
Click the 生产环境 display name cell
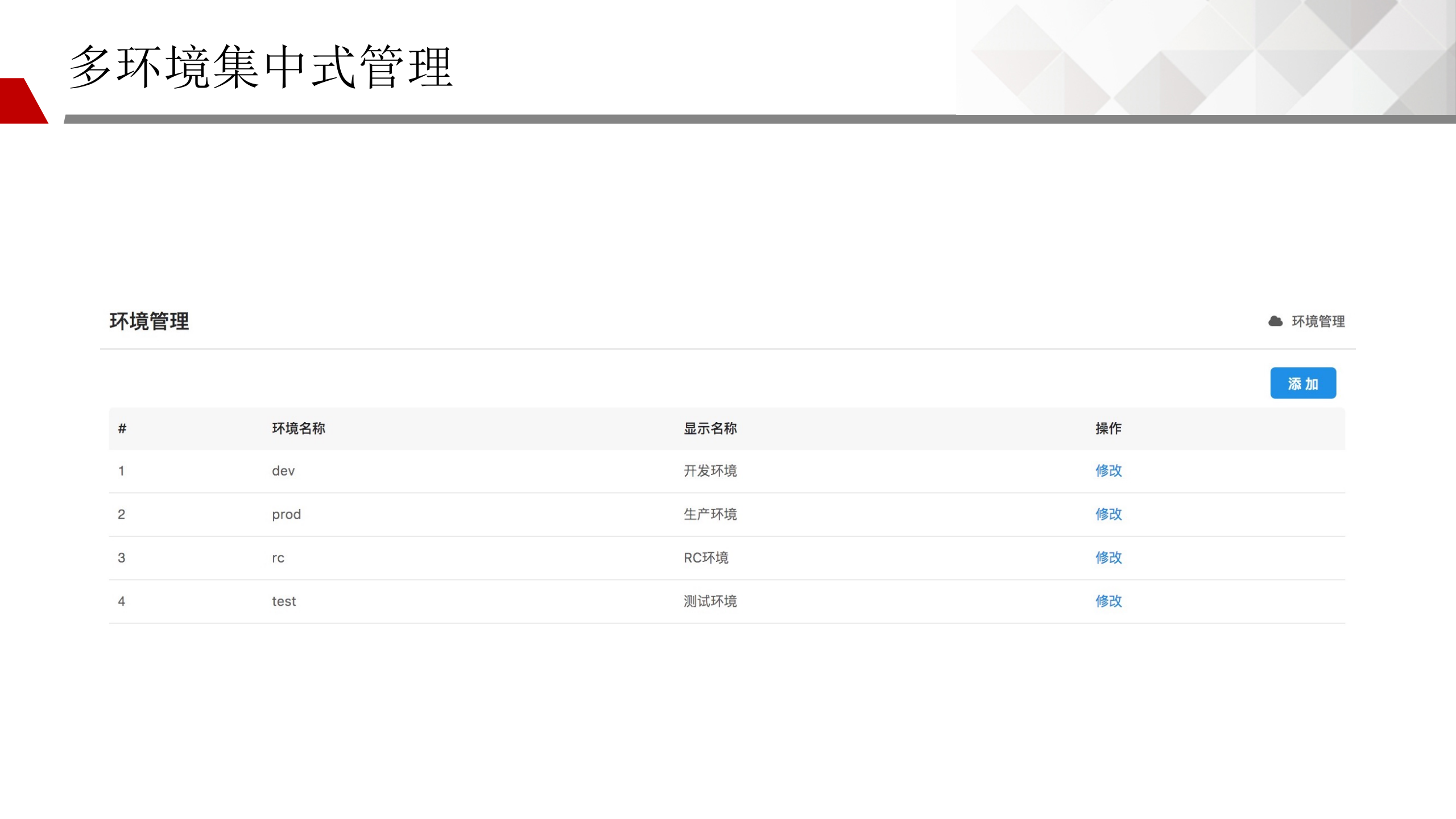(710, 514)
